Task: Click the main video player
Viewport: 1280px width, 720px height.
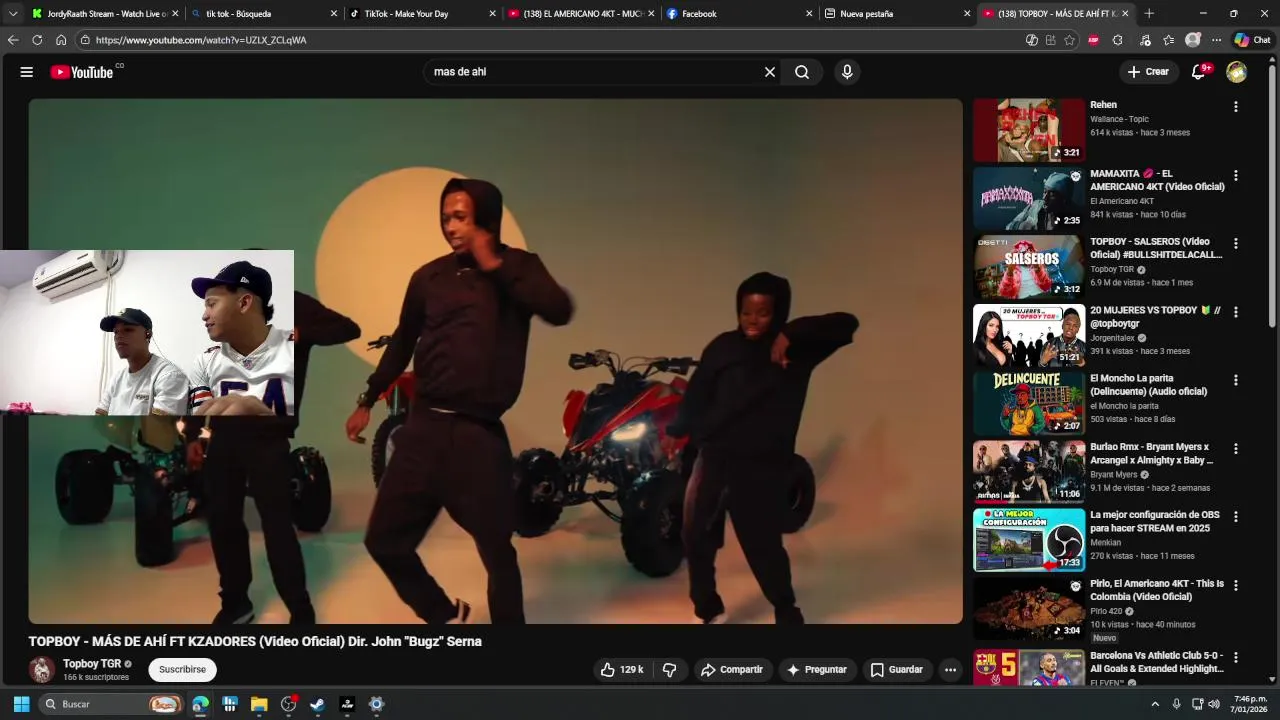Action: (x=495, y=361)
